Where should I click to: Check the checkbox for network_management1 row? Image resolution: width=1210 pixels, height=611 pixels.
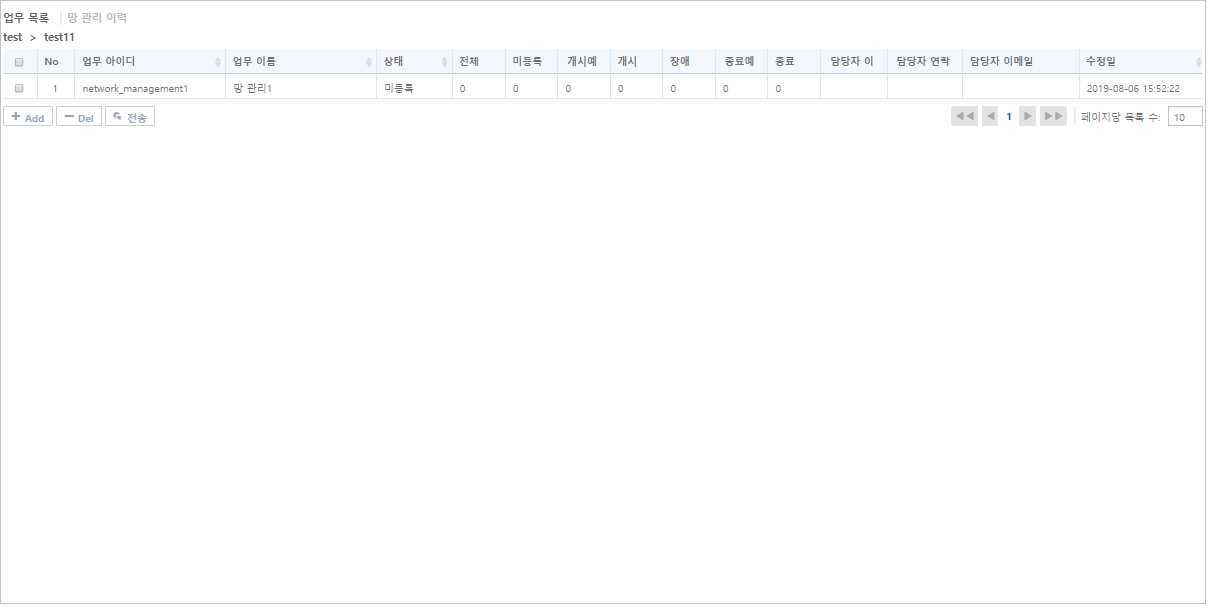(18, 87)
